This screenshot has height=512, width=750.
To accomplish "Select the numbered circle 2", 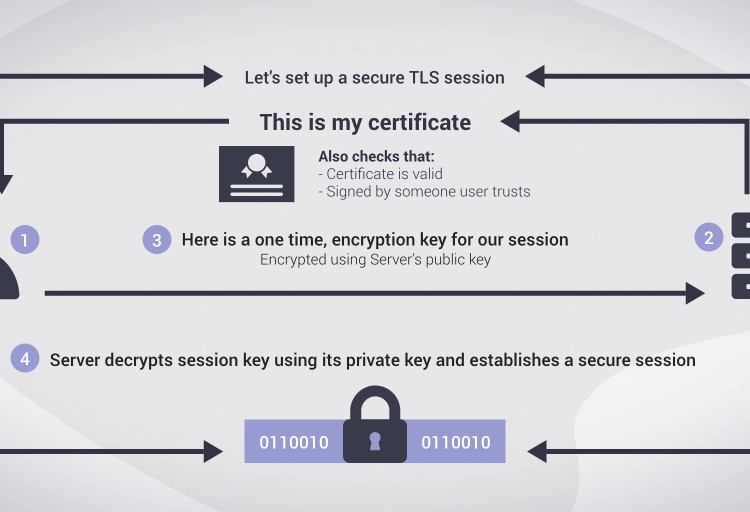I will coord(709,237).
